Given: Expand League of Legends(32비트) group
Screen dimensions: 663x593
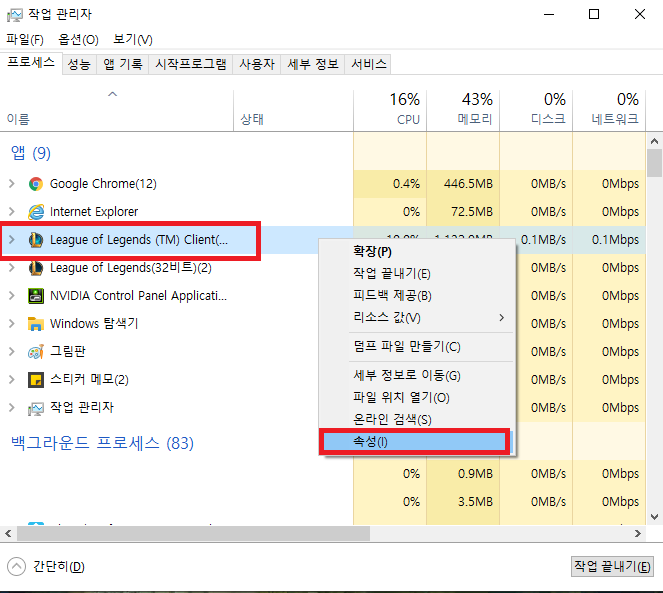Looking at the screenshot, I should point(12,268).
